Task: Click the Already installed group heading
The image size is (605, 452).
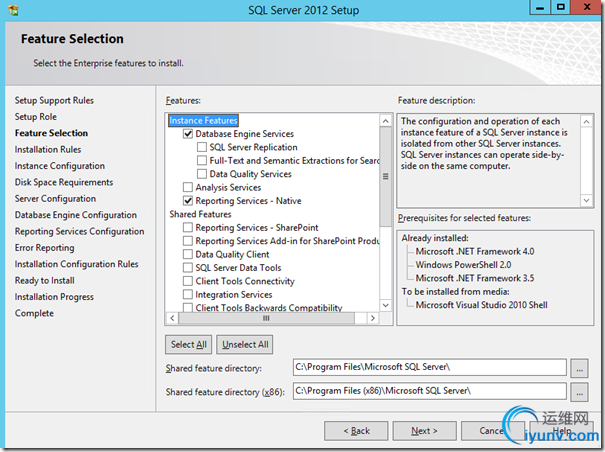Action: tap(435, 238)
